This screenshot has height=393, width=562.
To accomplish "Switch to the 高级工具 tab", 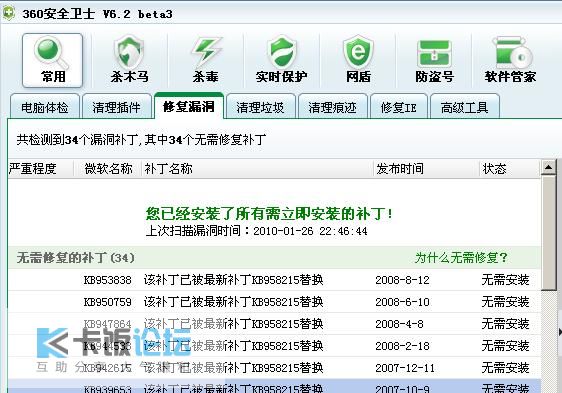I will point(465,106).
